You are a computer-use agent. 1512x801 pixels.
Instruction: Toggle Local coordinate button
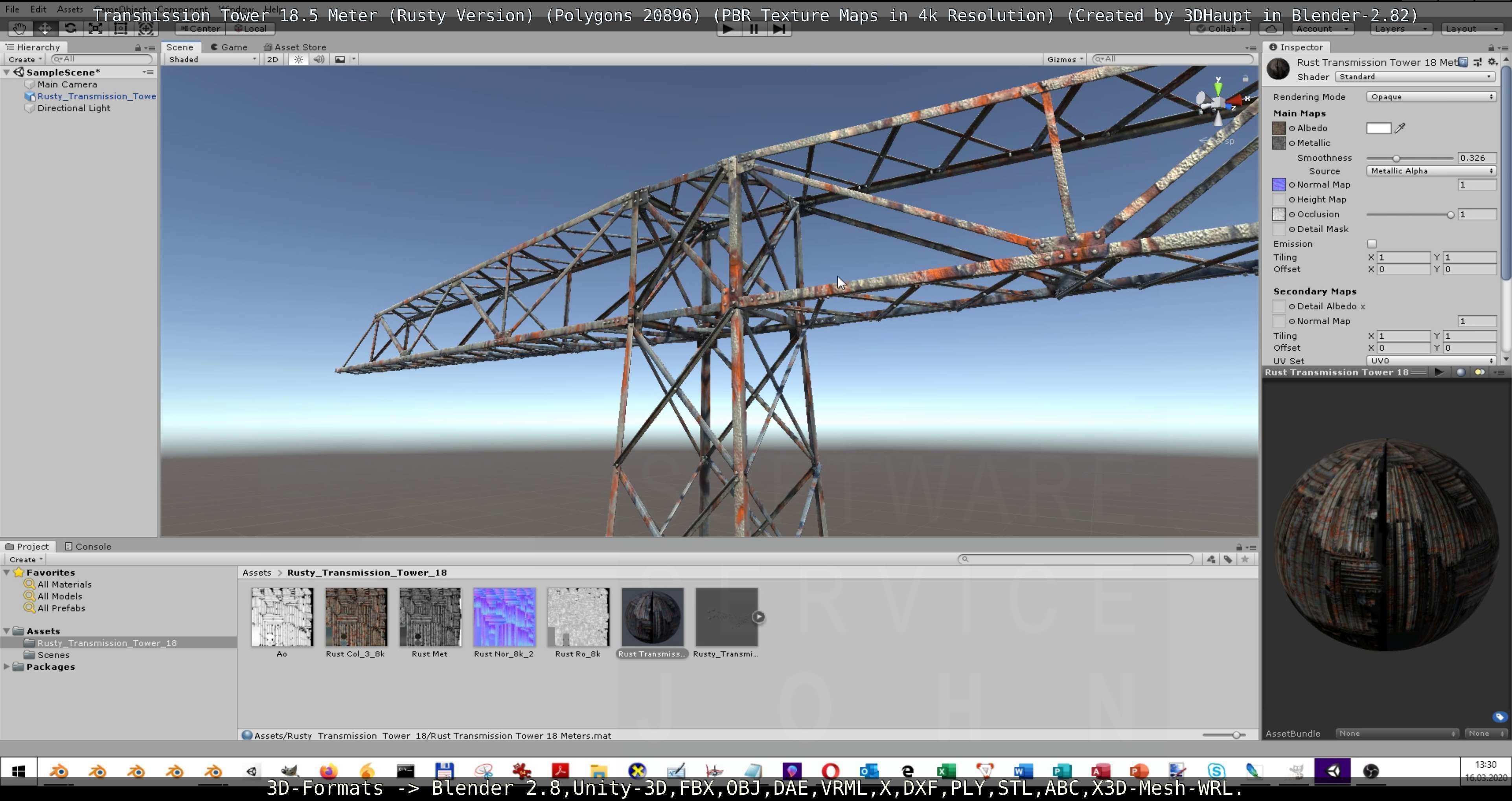pyautogui.click(x=250, y=28)
